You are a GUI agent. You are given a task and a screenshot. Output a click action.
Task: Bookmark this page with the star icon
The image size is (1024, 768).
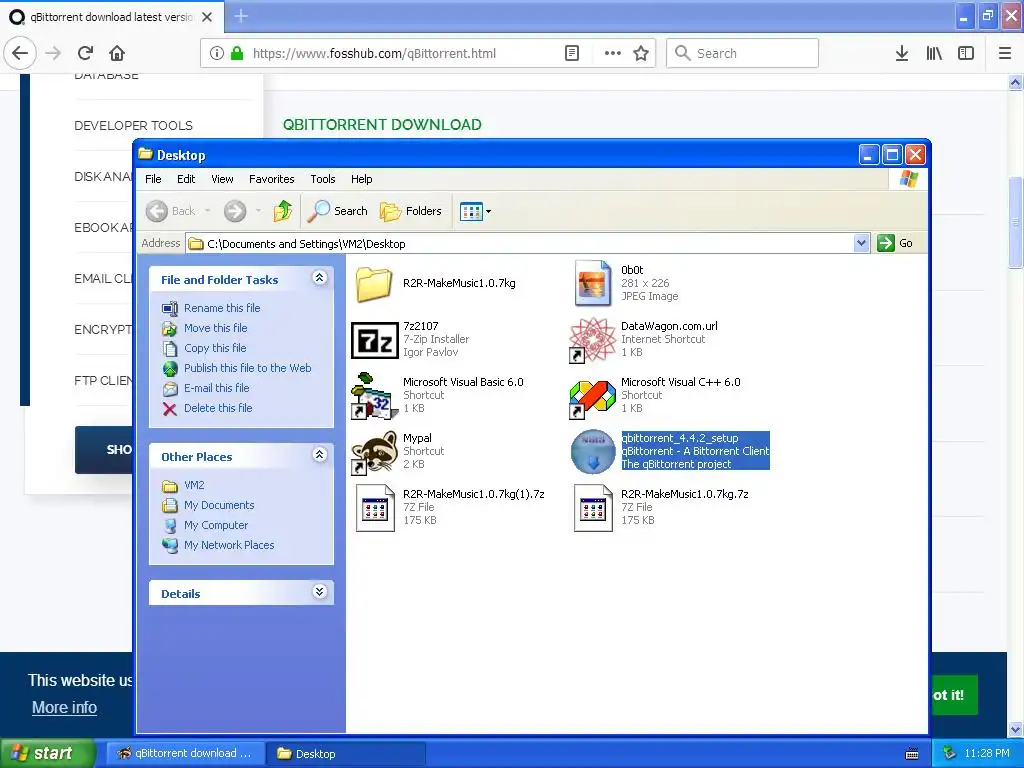tap(641, 54)
